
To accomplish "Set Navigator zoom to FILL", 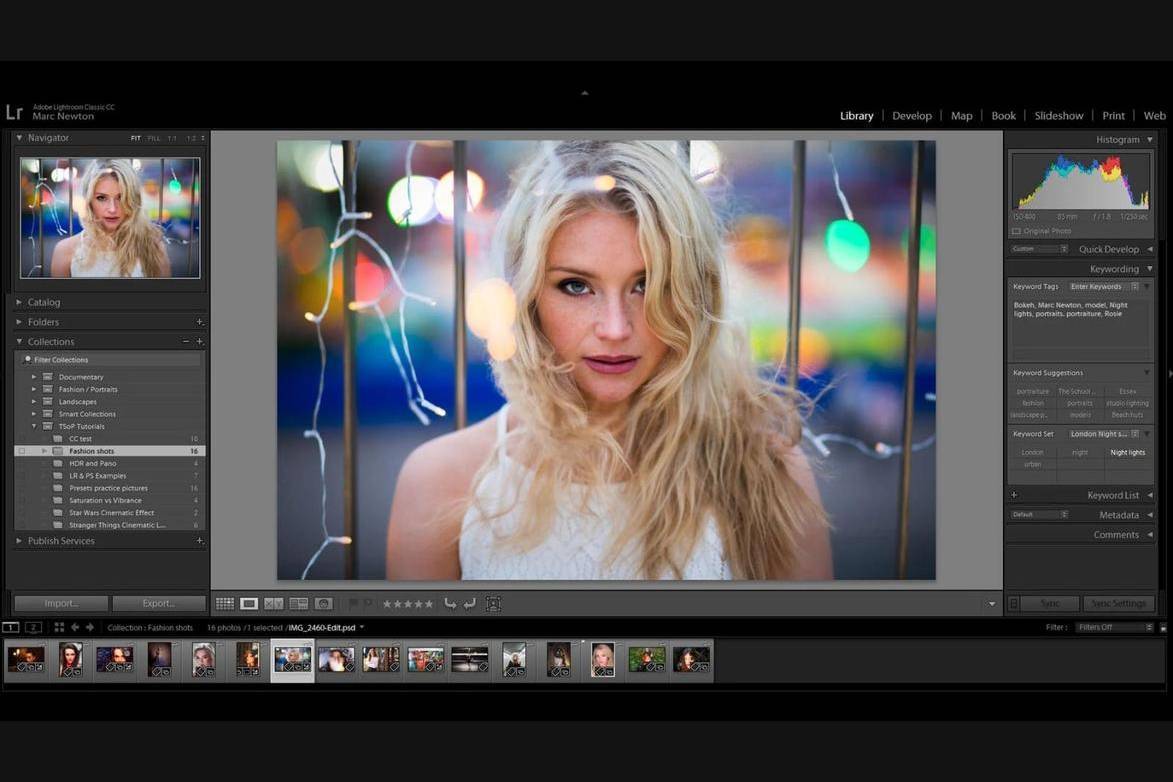I will click(154, 138).
